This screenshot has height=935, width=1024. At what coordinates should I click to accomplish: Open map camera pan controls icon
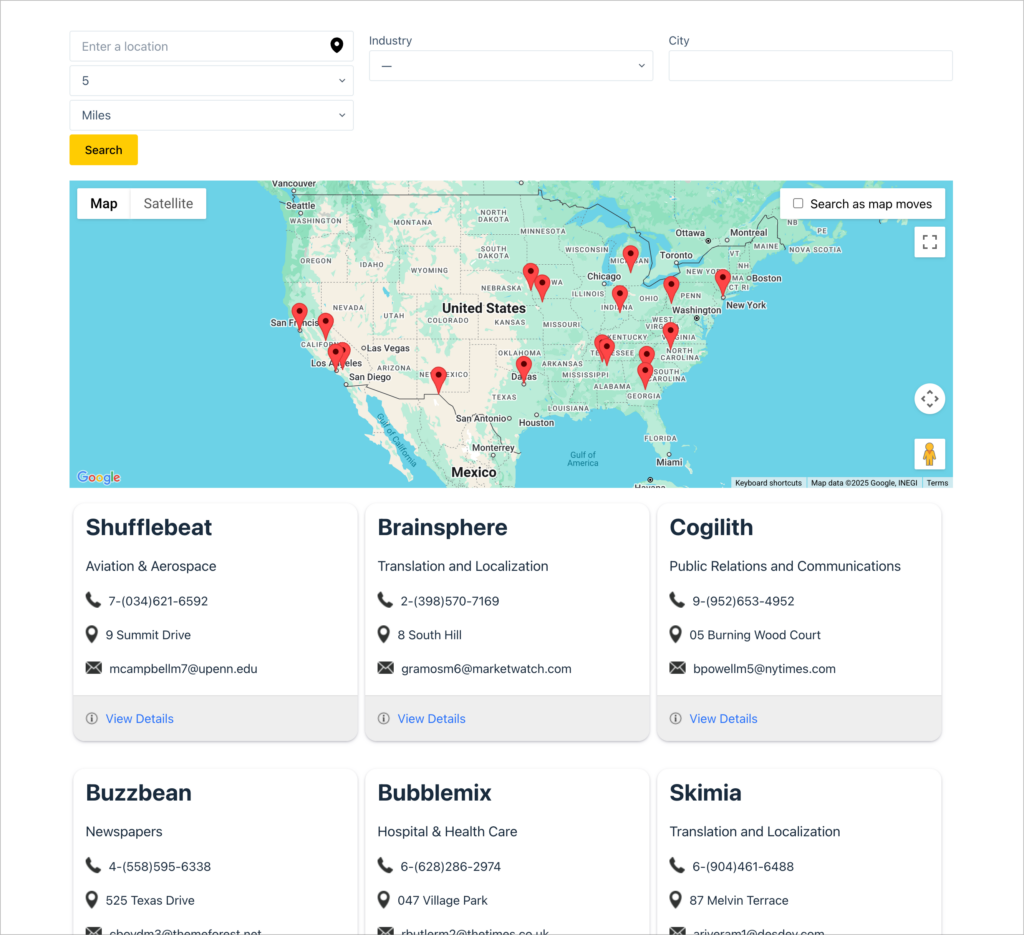tap(929, 398)
